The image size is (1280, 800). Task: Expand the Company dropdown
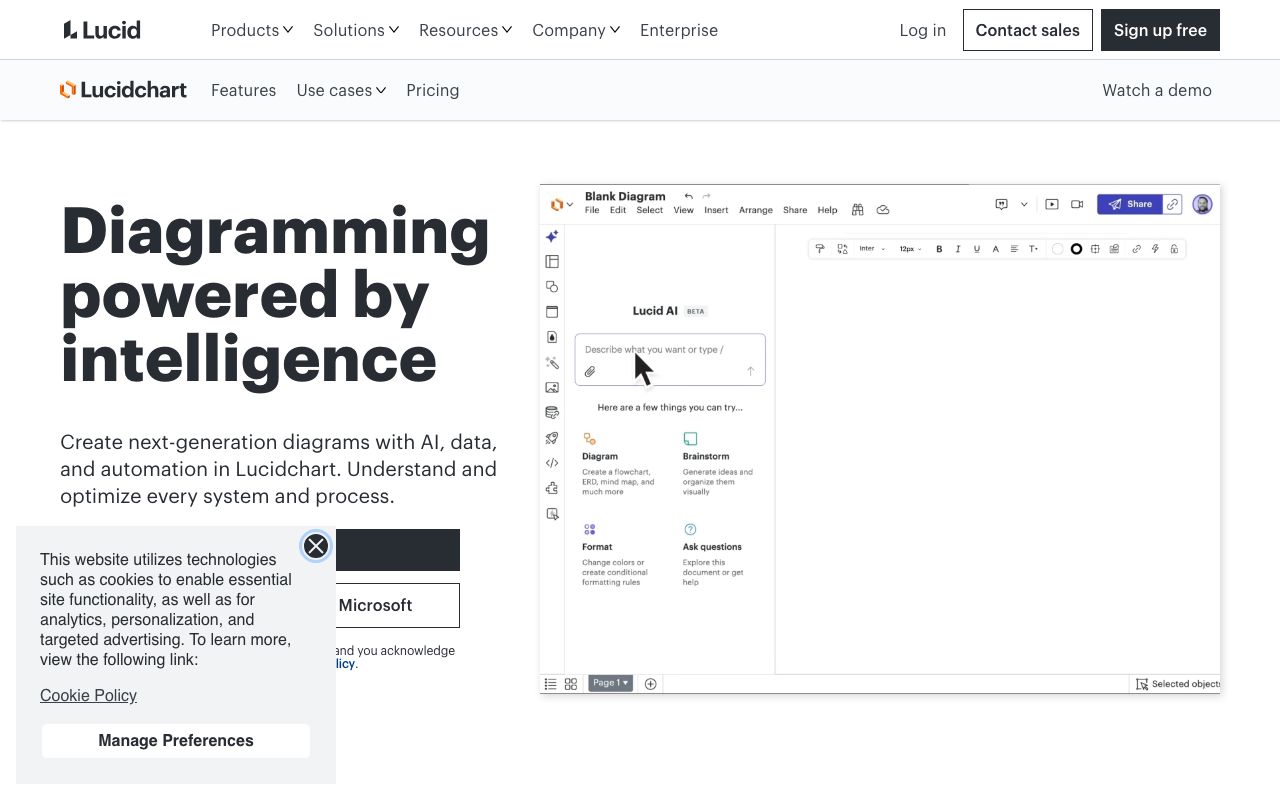pyautogui.click(x=576, y=30)
